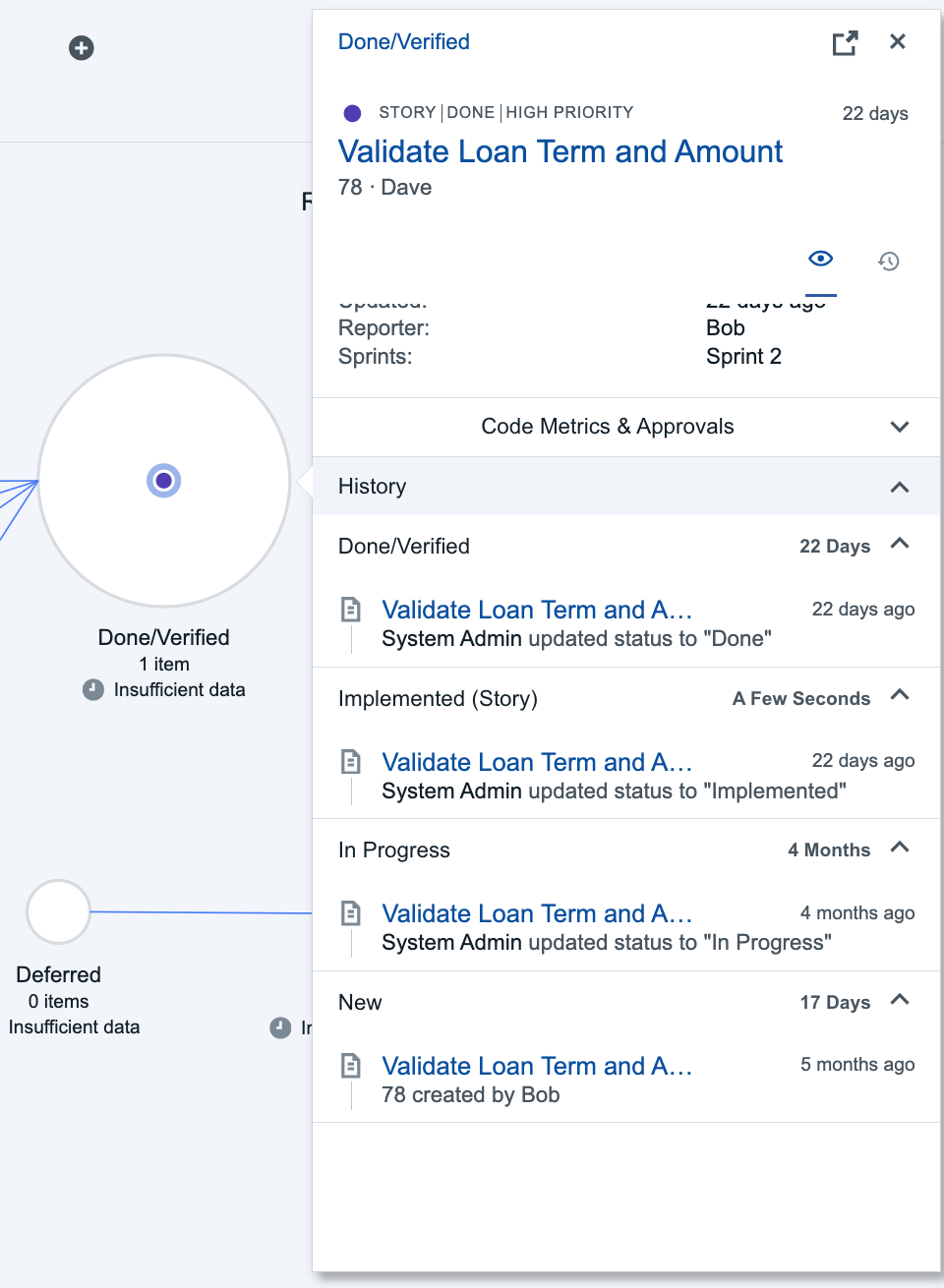Click the plus add icon at top left
Image resolution: width=944 pixels, height=1288 pixels.
coord(82,48)
